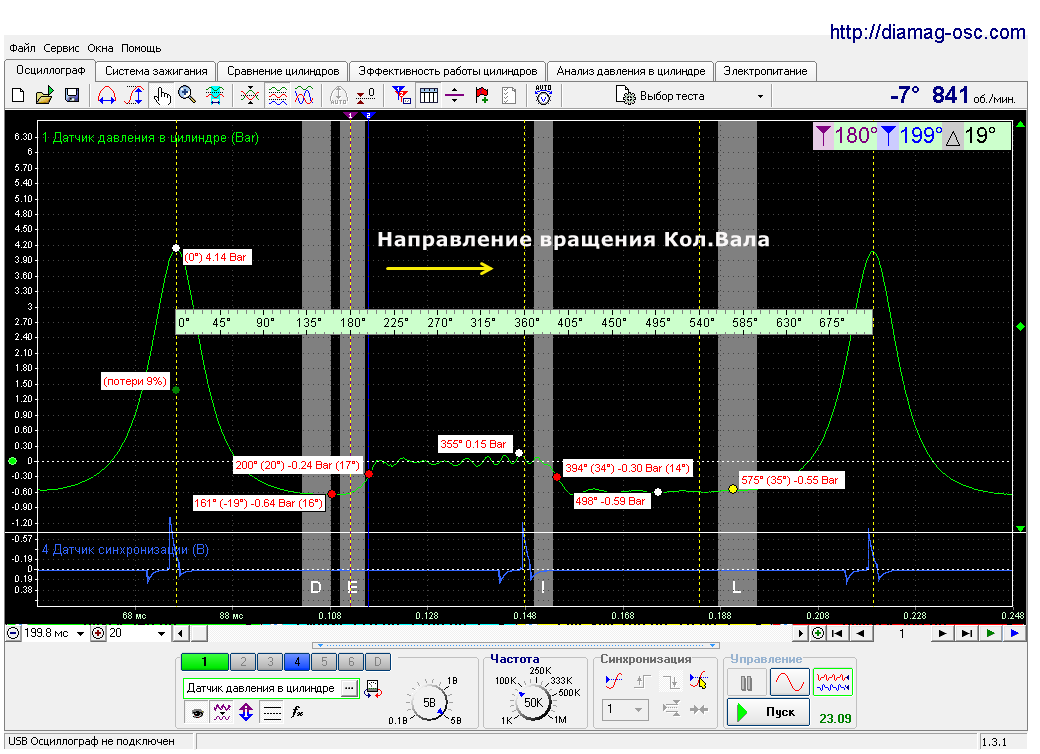Click the pause button in Управление
Image resolution: width=1040 pixels, height=754 pixels.
pyautogui.click(x=746, y=682)
